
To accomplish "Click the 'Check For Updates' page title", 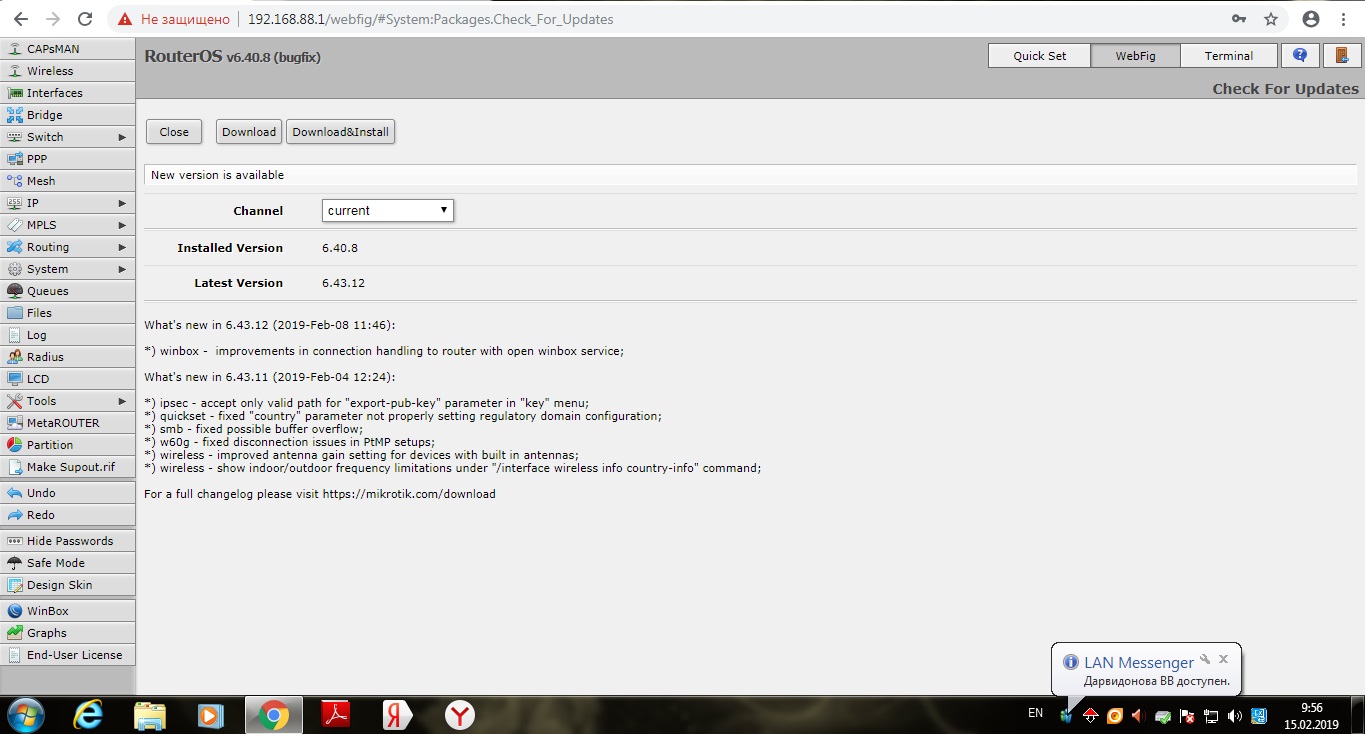I will click(x=1285, y=89).
